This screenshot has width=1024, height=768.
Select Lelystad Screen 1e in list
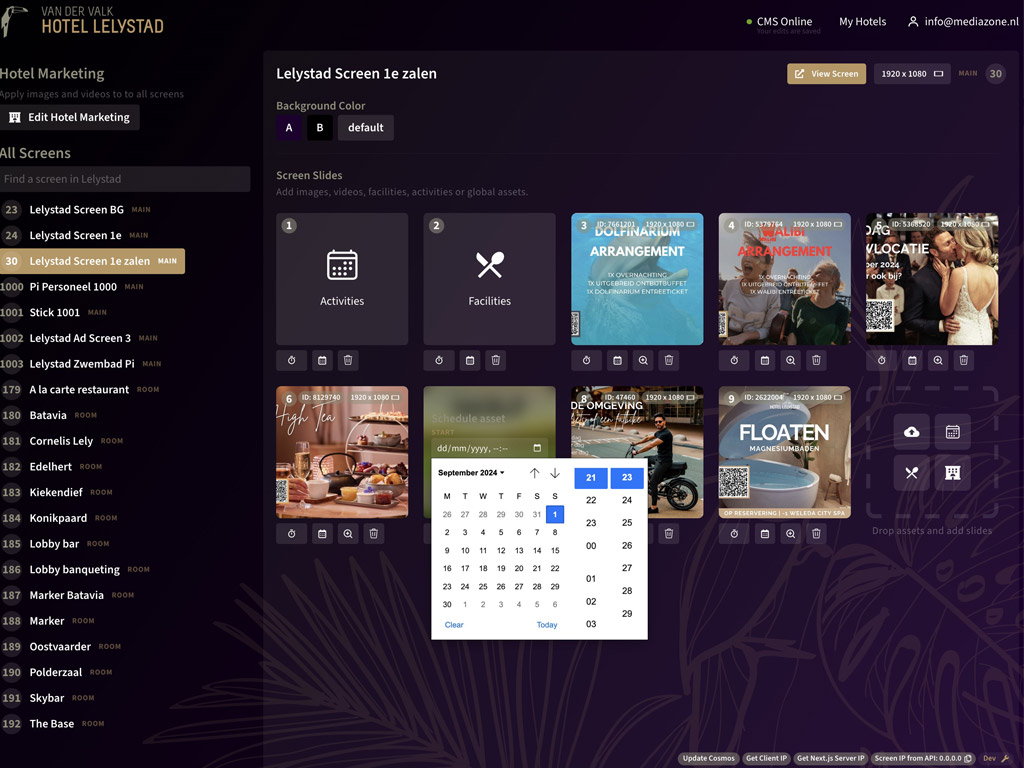[75, 235]
